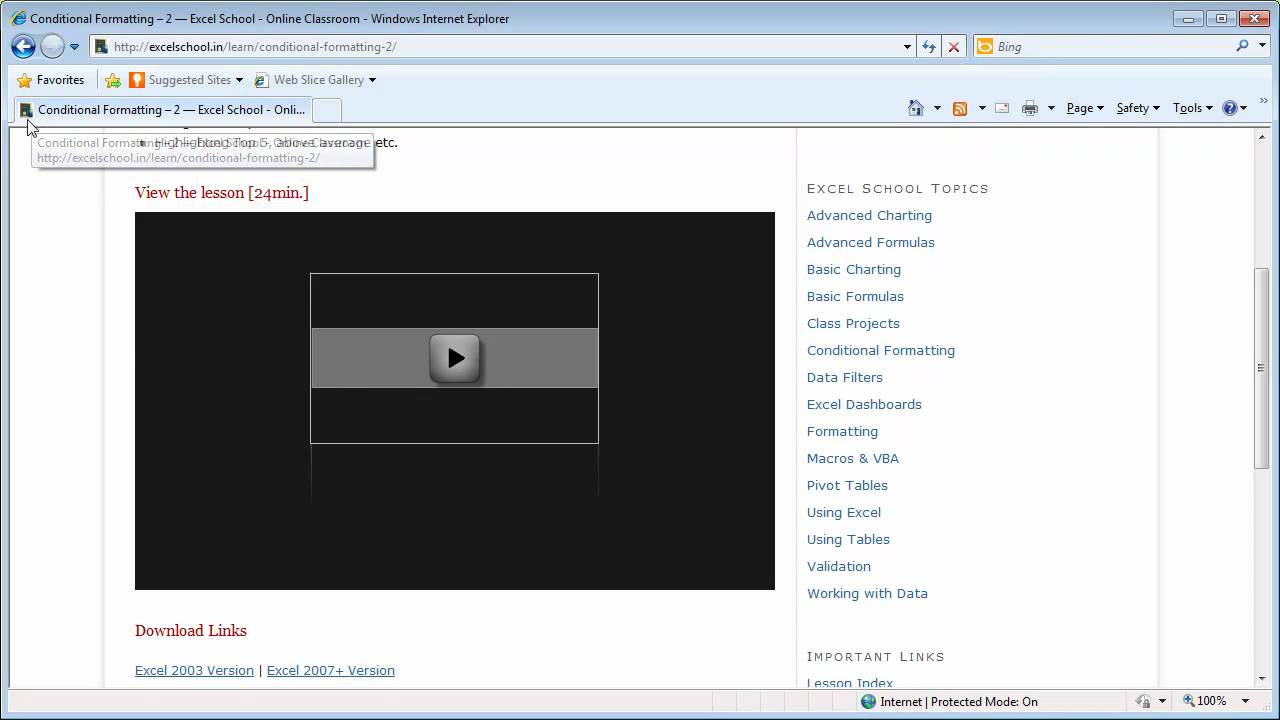Open Pivot Tables topic
The width and height of the screenshot is (1280, 720).
[847, 485]
